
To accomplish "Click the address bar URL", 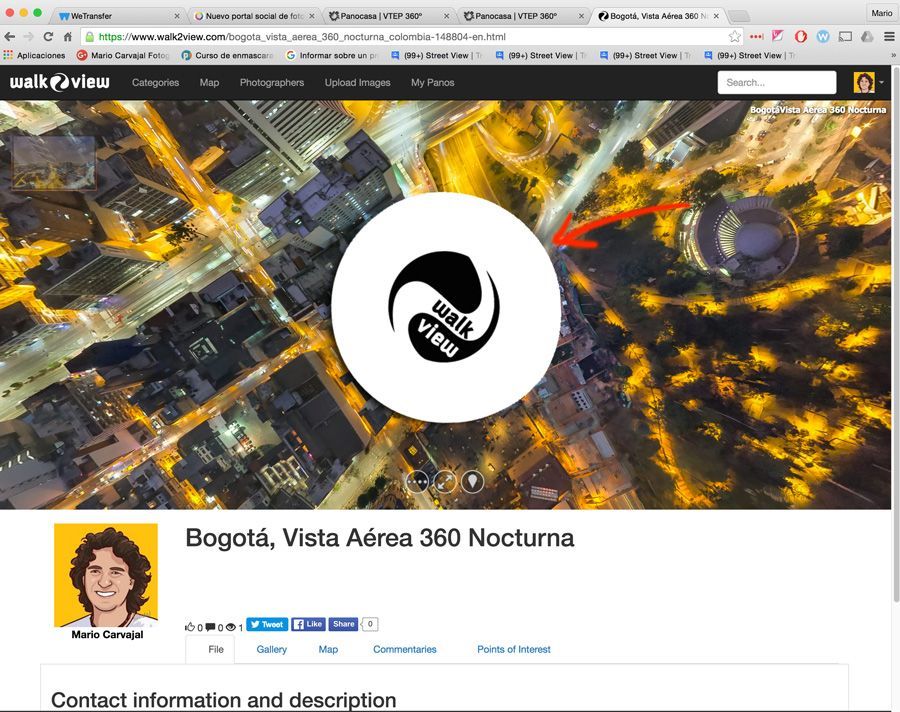I will point(302,37).
